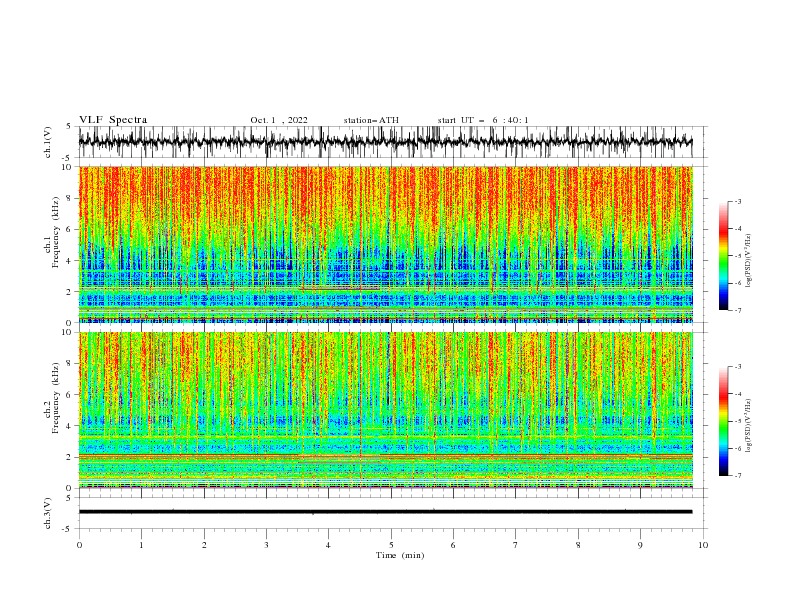Click the '-7' tick on ch.2 colorbar
Viewport: 792px width, 612px height.
(x=737, y=476)
